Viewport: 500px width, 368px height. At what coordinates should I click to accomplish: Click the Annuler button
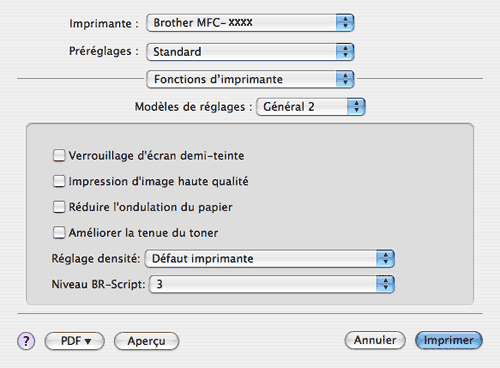(375, 340)
